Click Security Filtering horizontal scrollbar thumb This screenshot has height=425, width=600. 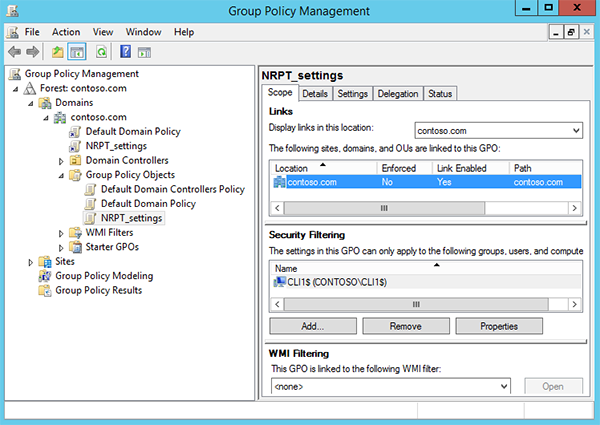click(x=416, y=305)
